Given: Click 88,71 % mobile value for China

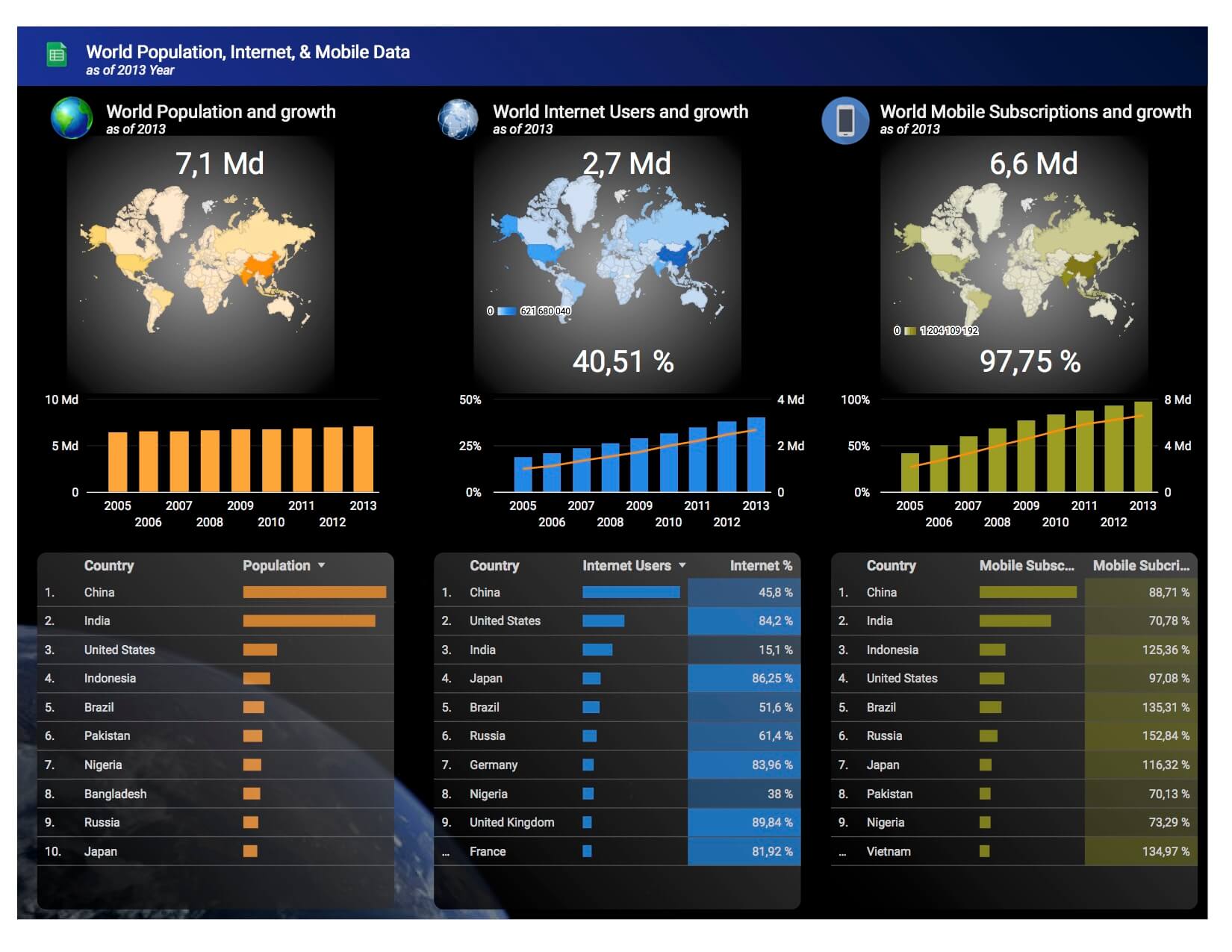Looking at the screenshot, I should pos(1169,592).
